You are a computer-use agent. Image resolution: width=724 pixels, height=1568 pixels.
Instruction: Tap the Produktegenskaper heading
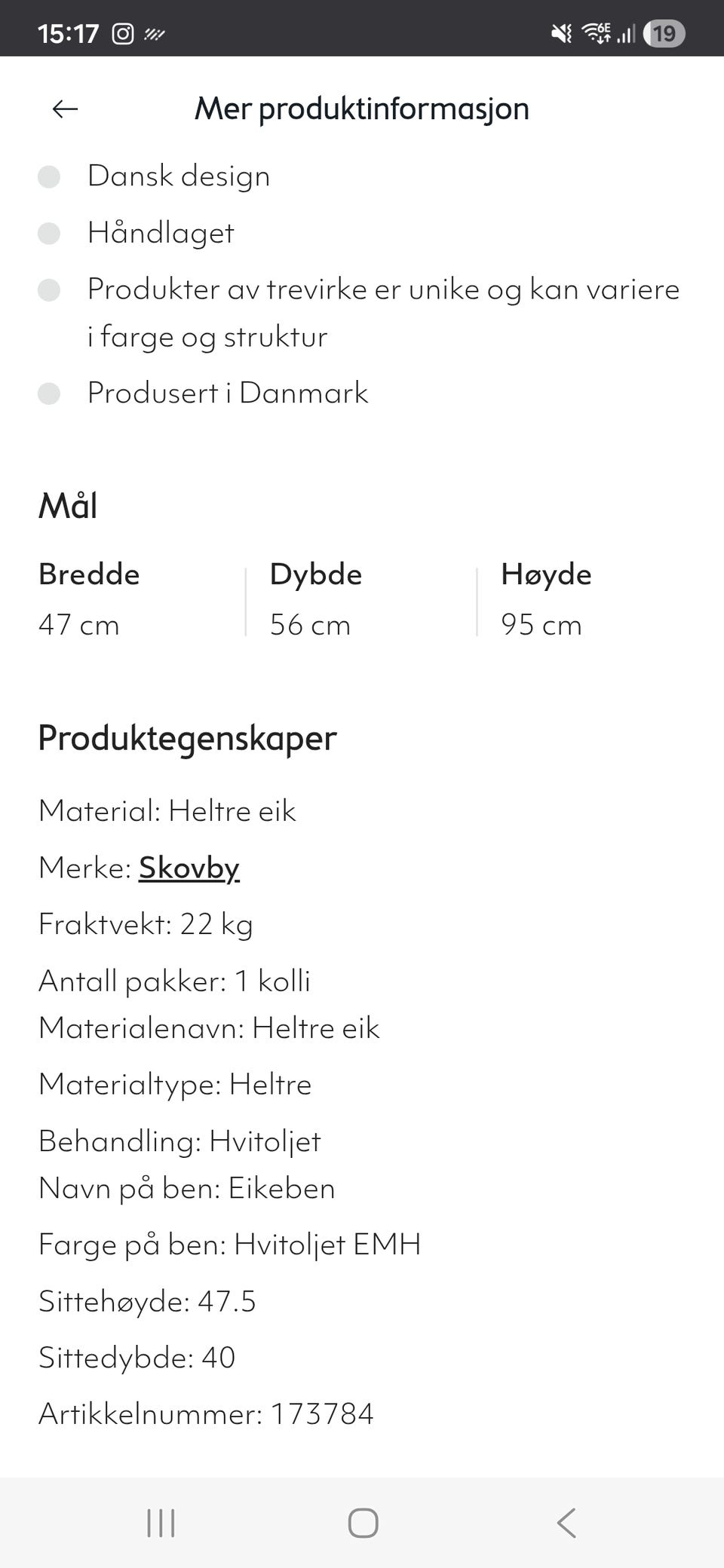coord(187,738)
